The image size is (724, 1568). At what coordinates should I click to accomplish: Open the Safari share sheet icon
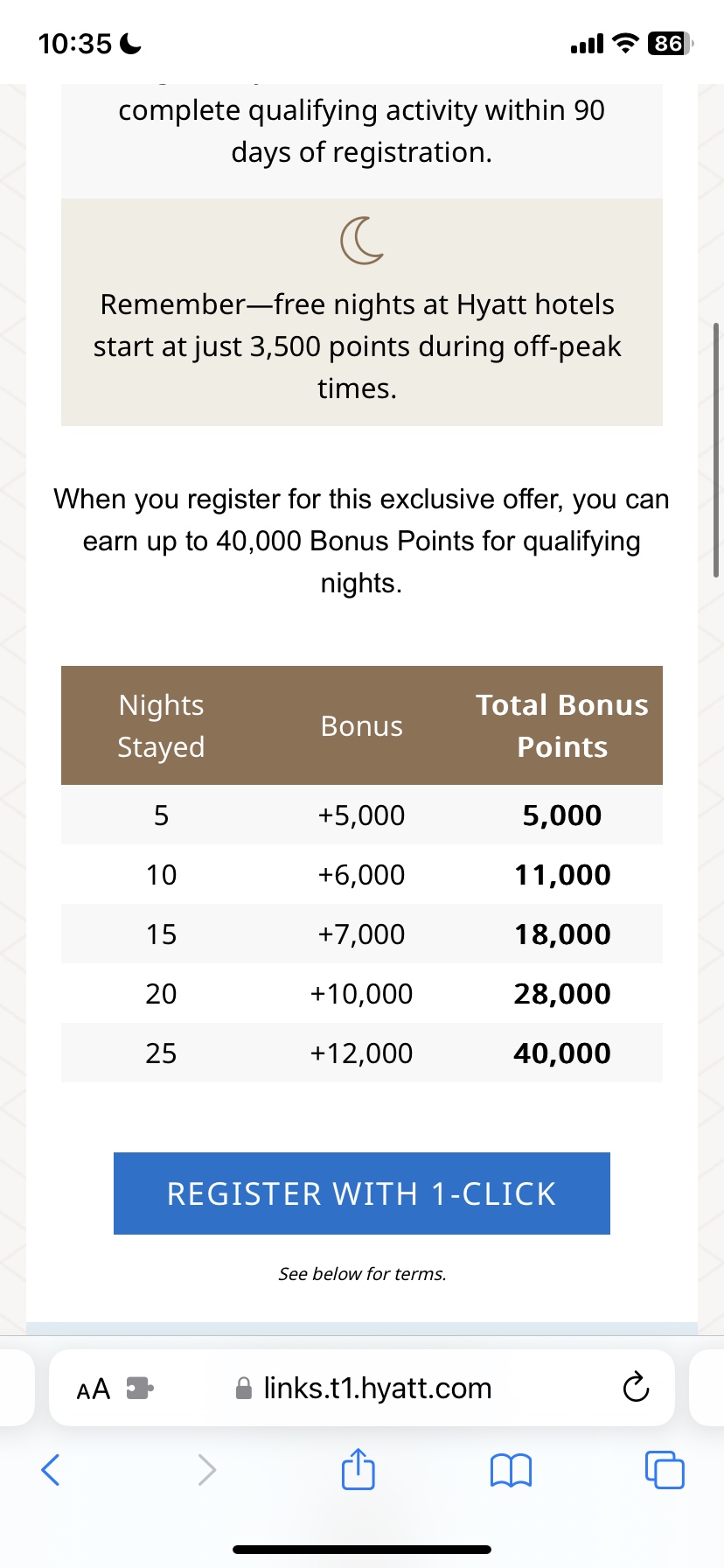click(358, 1467)
